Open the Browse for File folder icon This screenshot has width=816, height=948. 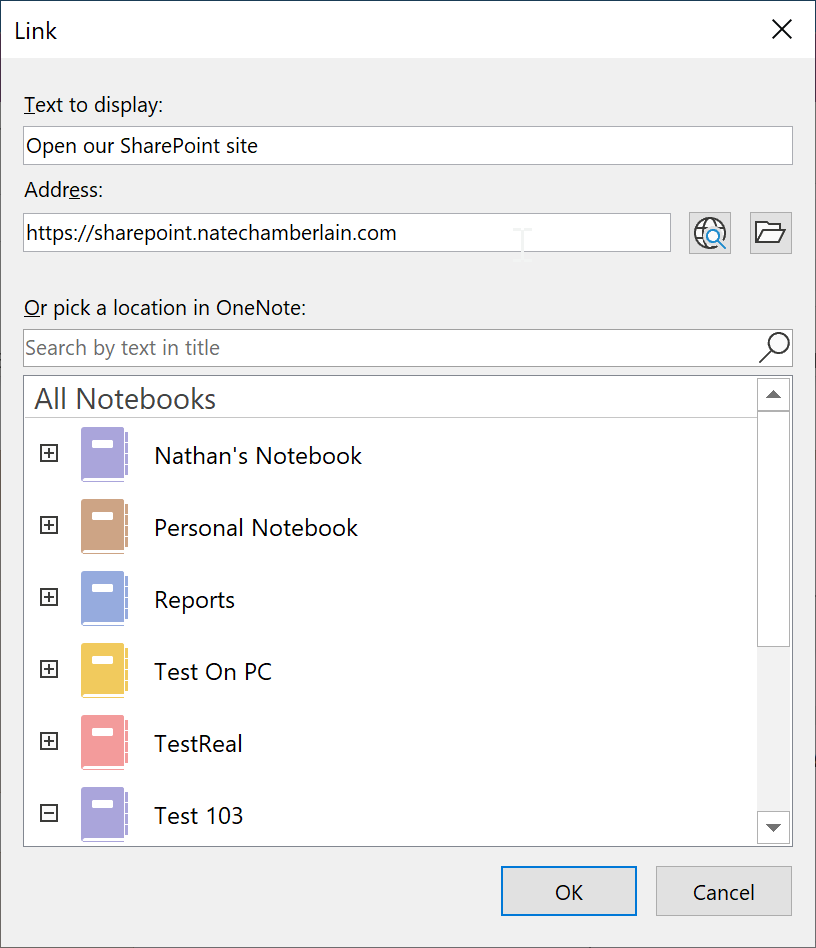(x=770, y=233)
